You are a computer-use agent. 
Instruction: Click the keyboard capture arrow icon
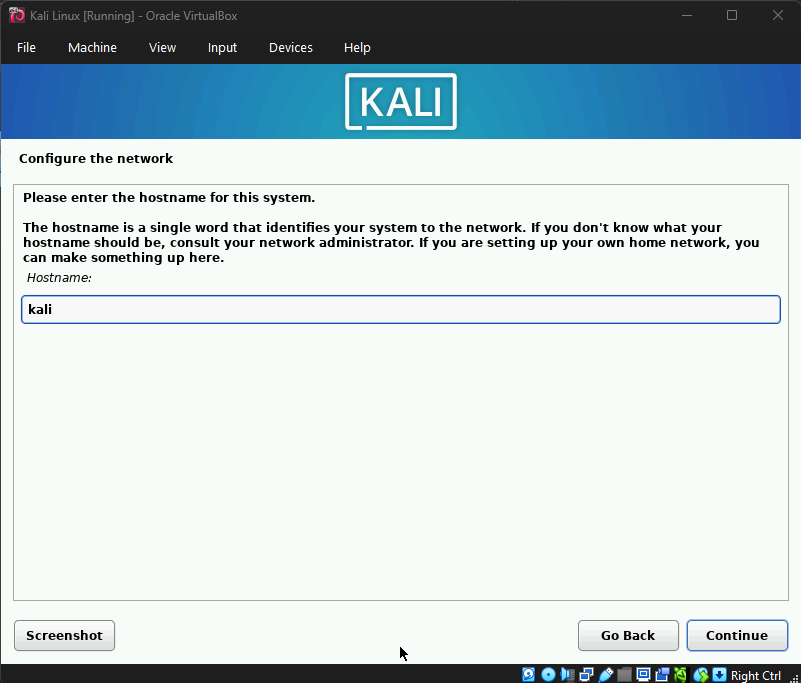click(x=720, y=675)
